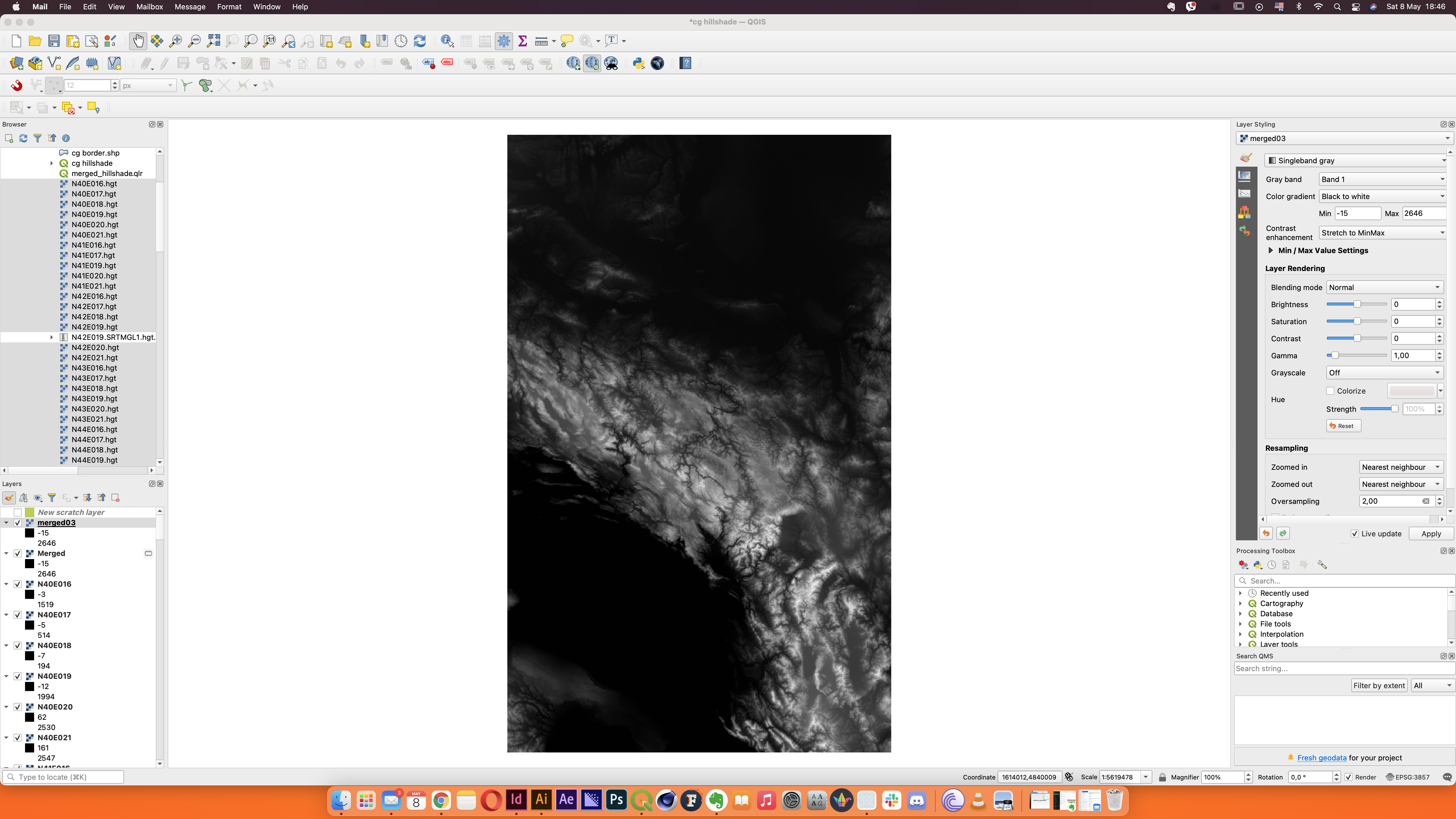The width and height of the screenshot is (1456, 819).
Task: Save the project with the floppy disk icon
Action: click(54, 41)
